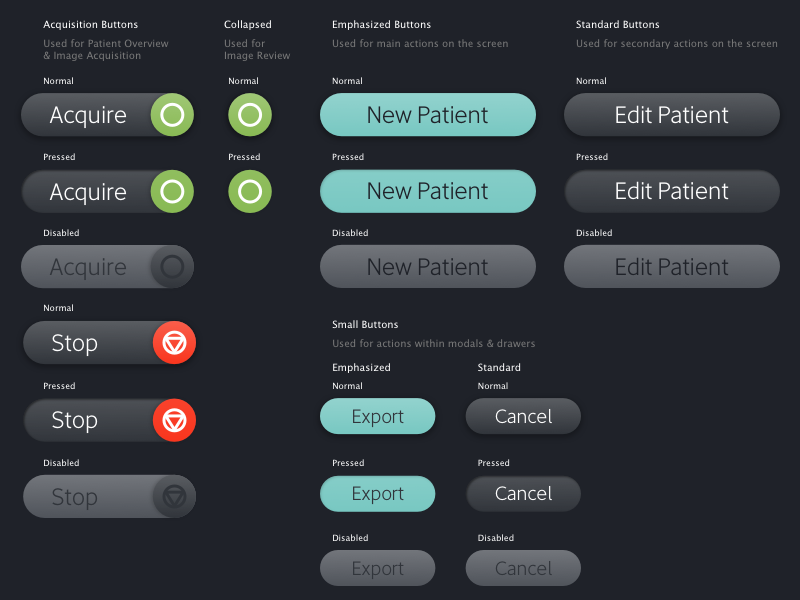The height and width of the screenshot is (600, 800).
Task: Click the green circle icon on the Pressed Acquire button
Action: click(172, 191)
